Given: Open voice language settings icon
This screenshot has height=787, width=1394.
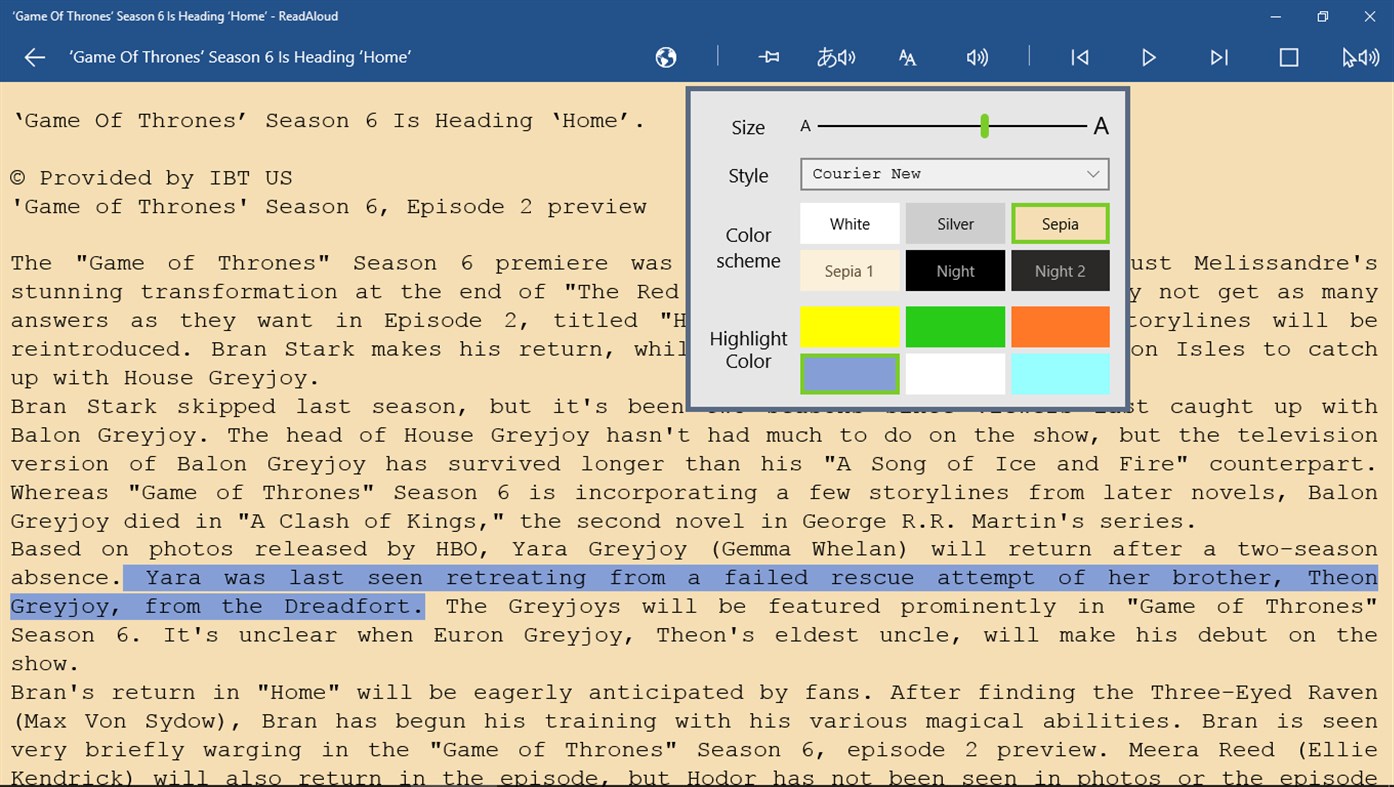Looking at the screenshot, I should (836, 57).
